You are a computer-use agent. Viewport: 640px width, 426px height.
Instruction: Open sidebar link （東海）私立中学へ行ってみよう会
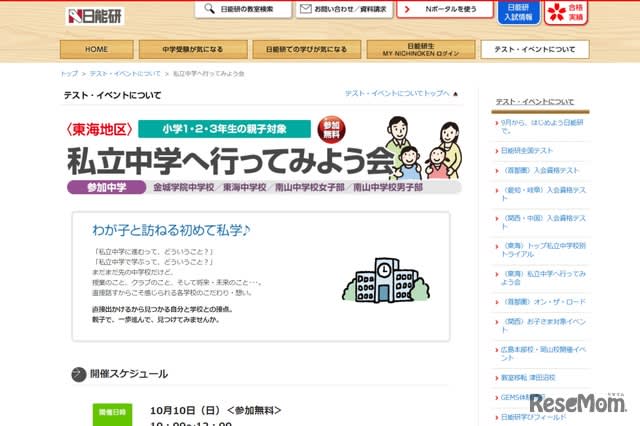[x=542, y=278]
